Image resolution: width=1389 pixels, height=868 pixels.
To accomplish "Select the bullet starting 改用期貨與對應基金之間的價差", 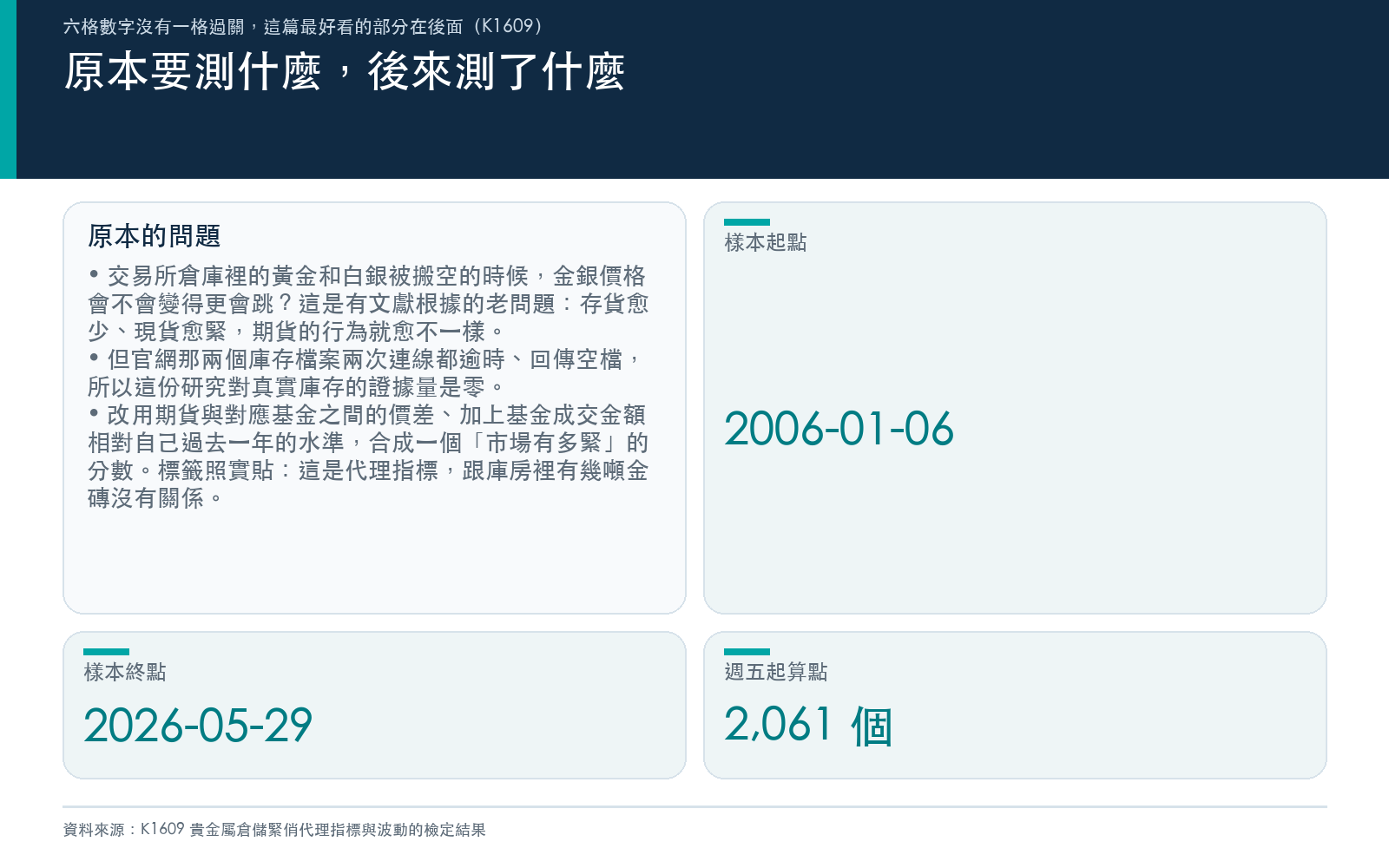I will click(x=368, y=456).
